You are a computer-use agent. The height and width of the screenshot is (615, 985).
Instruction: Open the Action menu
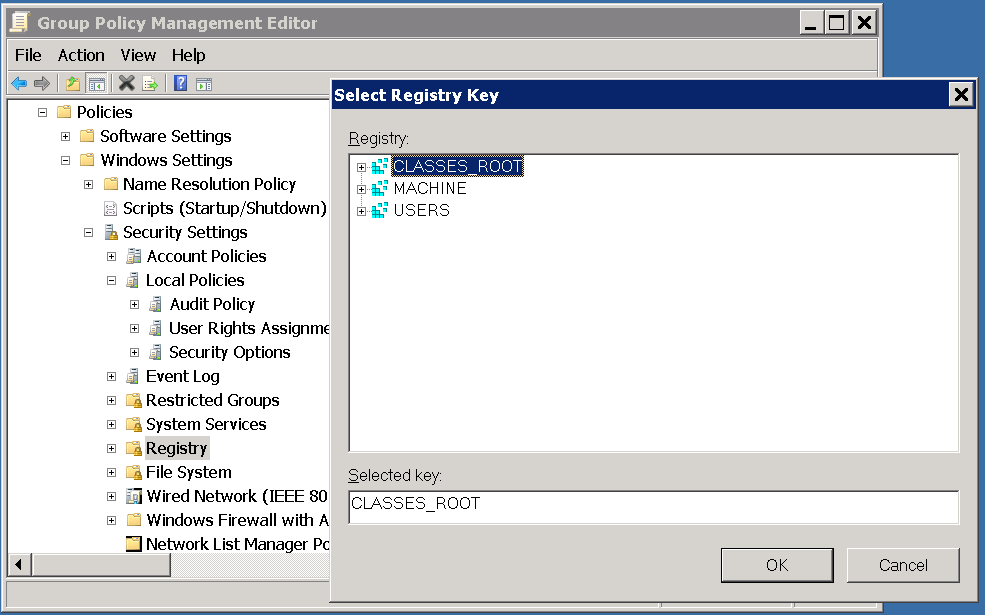(81, 55)
